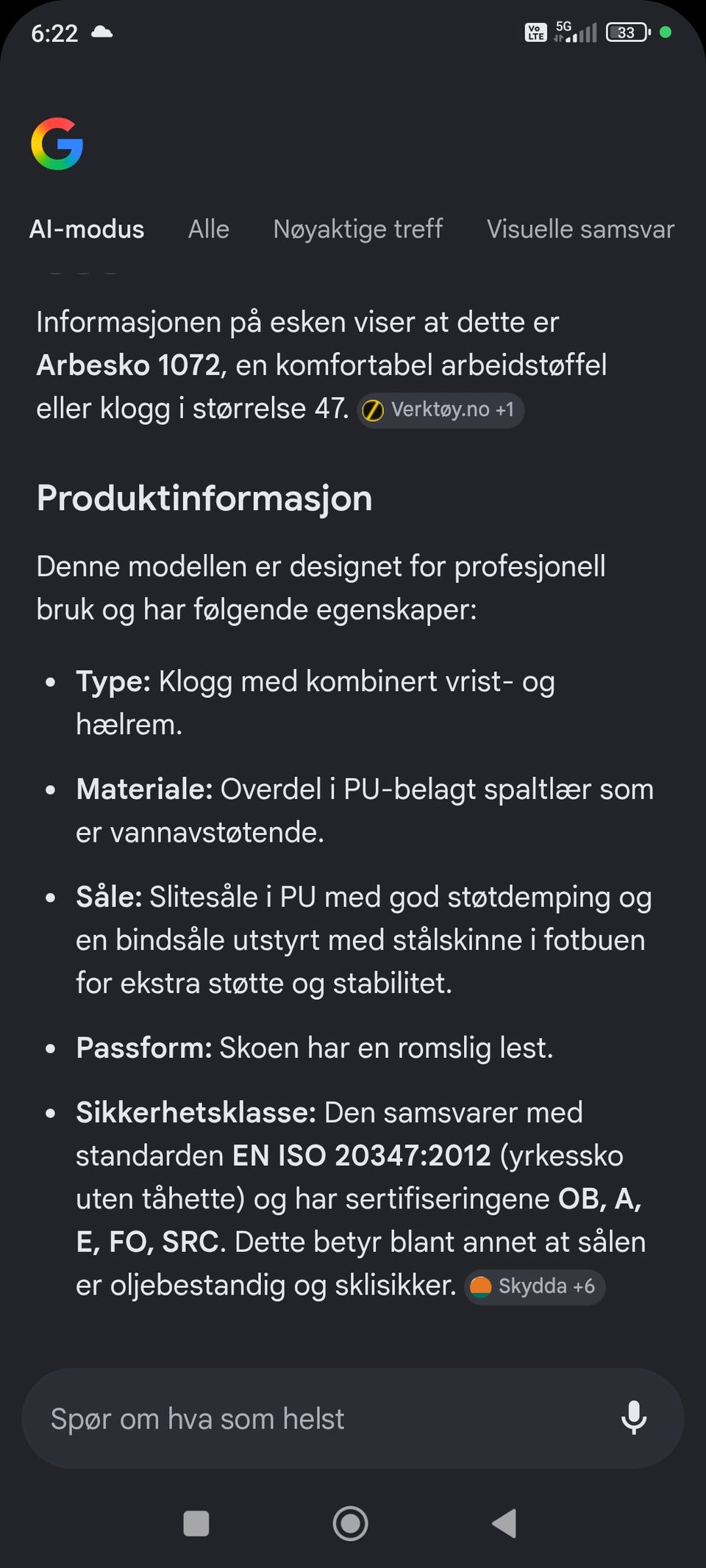The height and width of the screenshot is (1568, 706).
Task: Tap the cloud weather icon in status bar
Action: click(101, 32)
